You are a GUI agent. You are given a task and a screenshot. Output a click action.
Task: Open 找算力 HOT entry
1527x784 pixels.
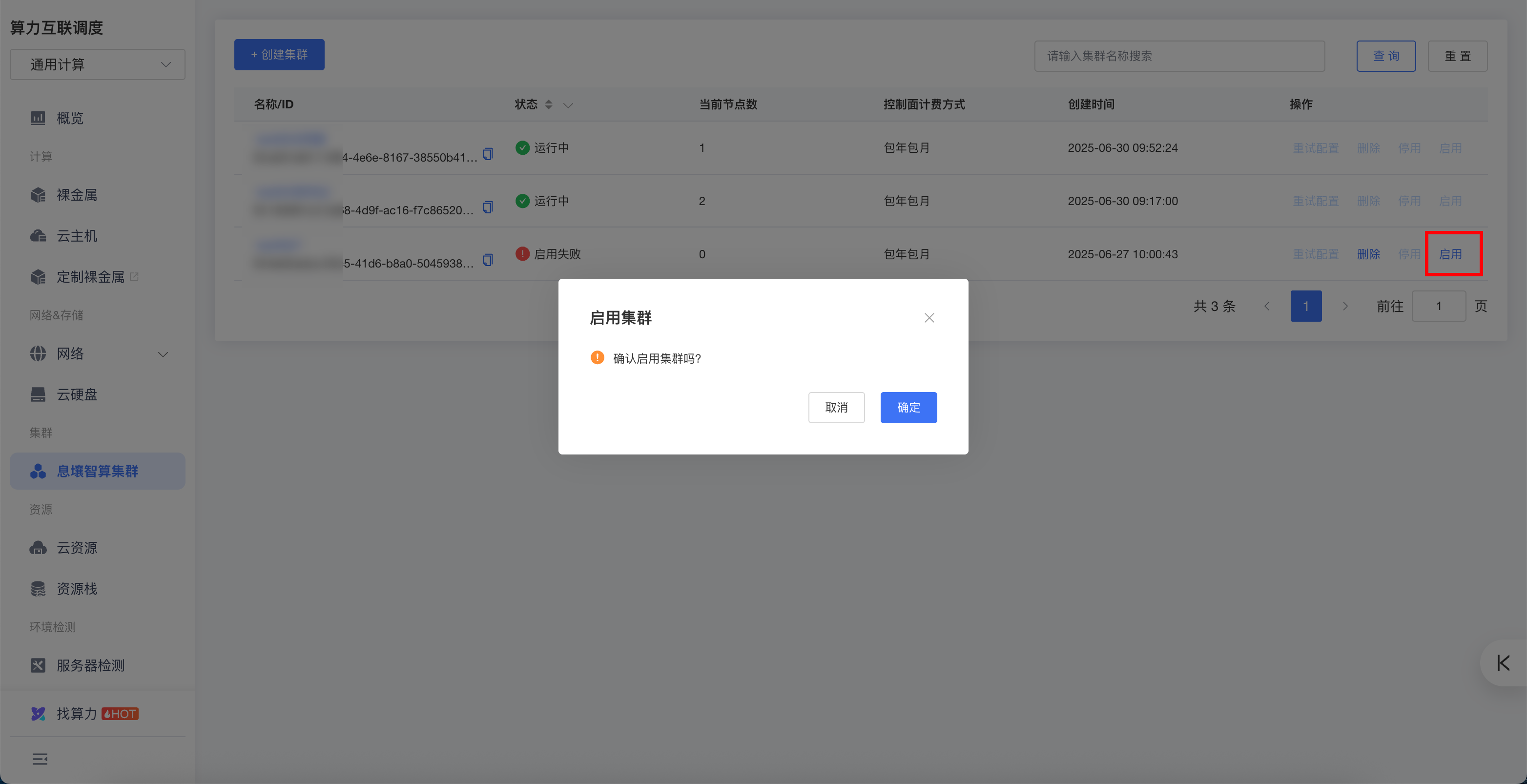pos(97,714)
